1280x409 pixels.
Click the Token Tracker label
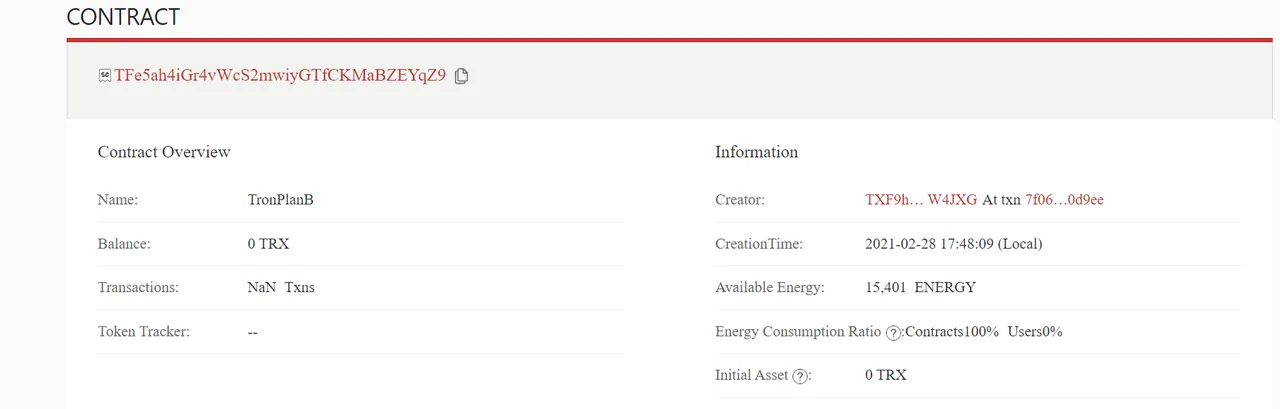pos(144,331)
